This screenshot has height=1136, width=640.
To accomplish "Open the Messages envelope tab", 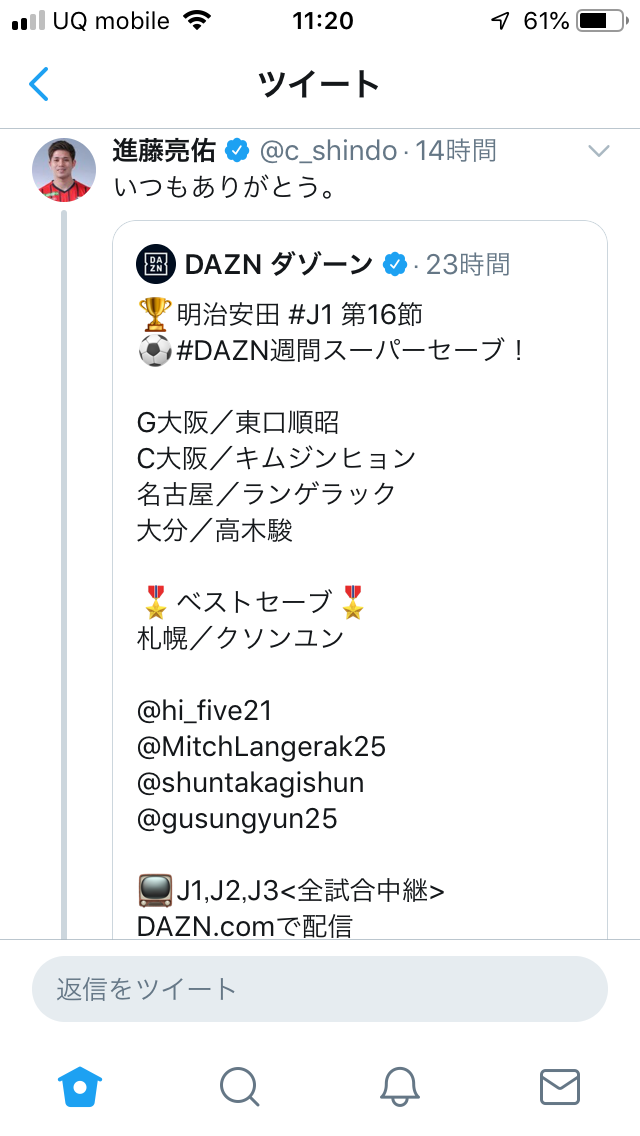I will click(x=560, y=1086).
